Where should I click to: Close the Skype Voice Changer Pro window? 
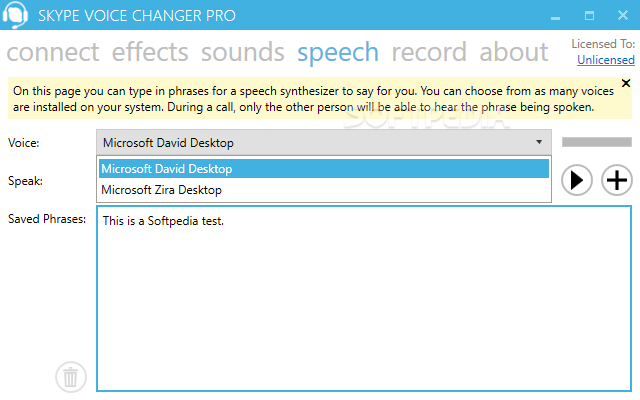tap(623, 16)
